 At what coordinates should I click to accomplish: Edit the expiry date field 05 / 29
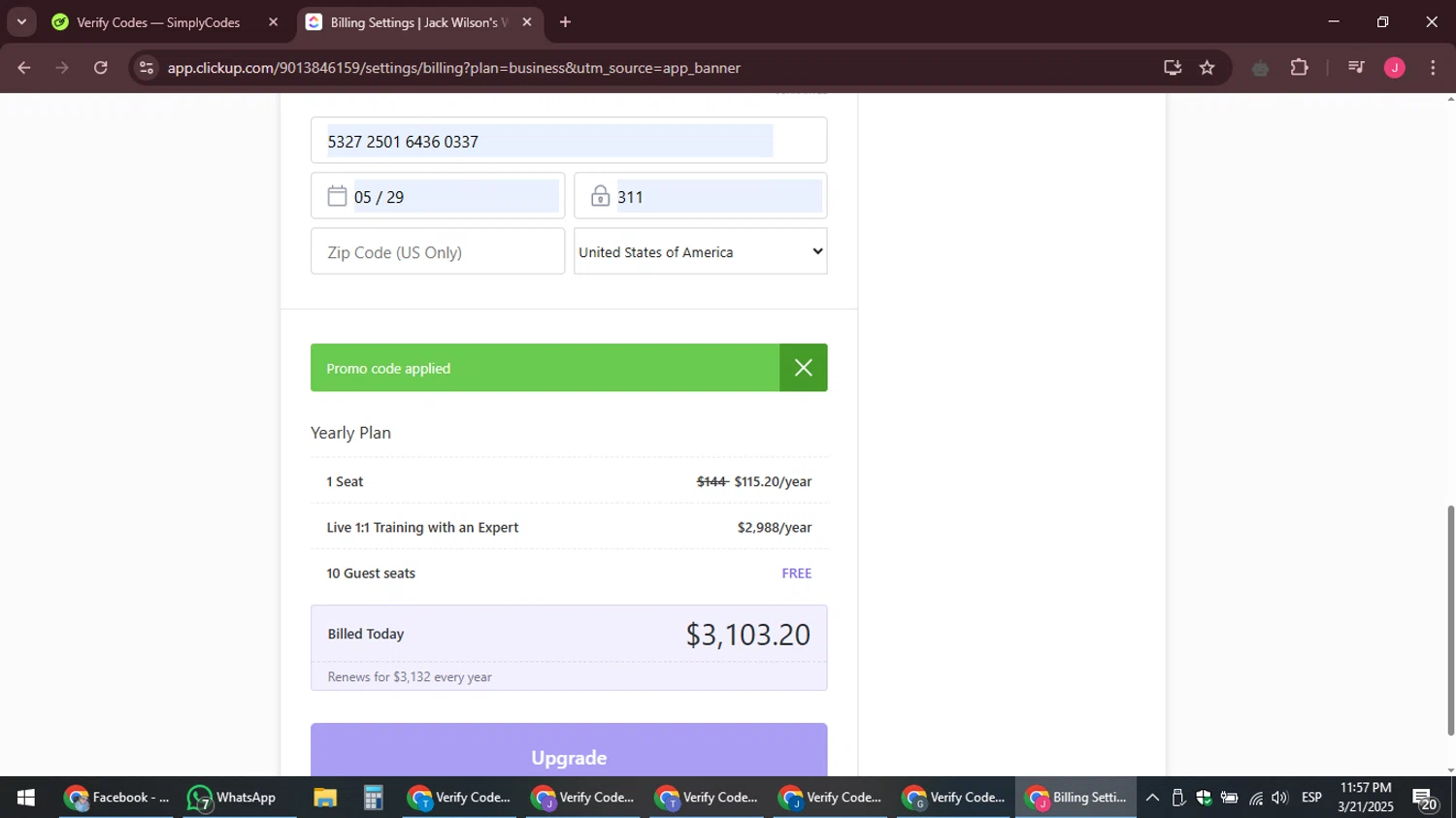(438, 196)
